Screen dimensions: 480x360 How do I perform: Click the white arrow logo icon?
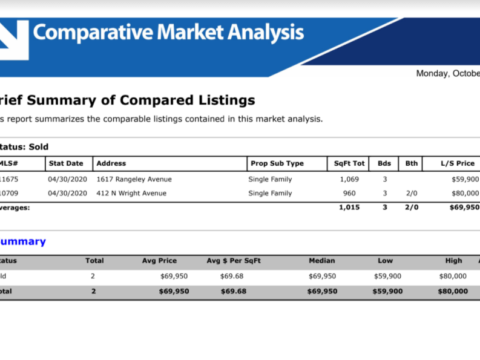pos(14,40)
